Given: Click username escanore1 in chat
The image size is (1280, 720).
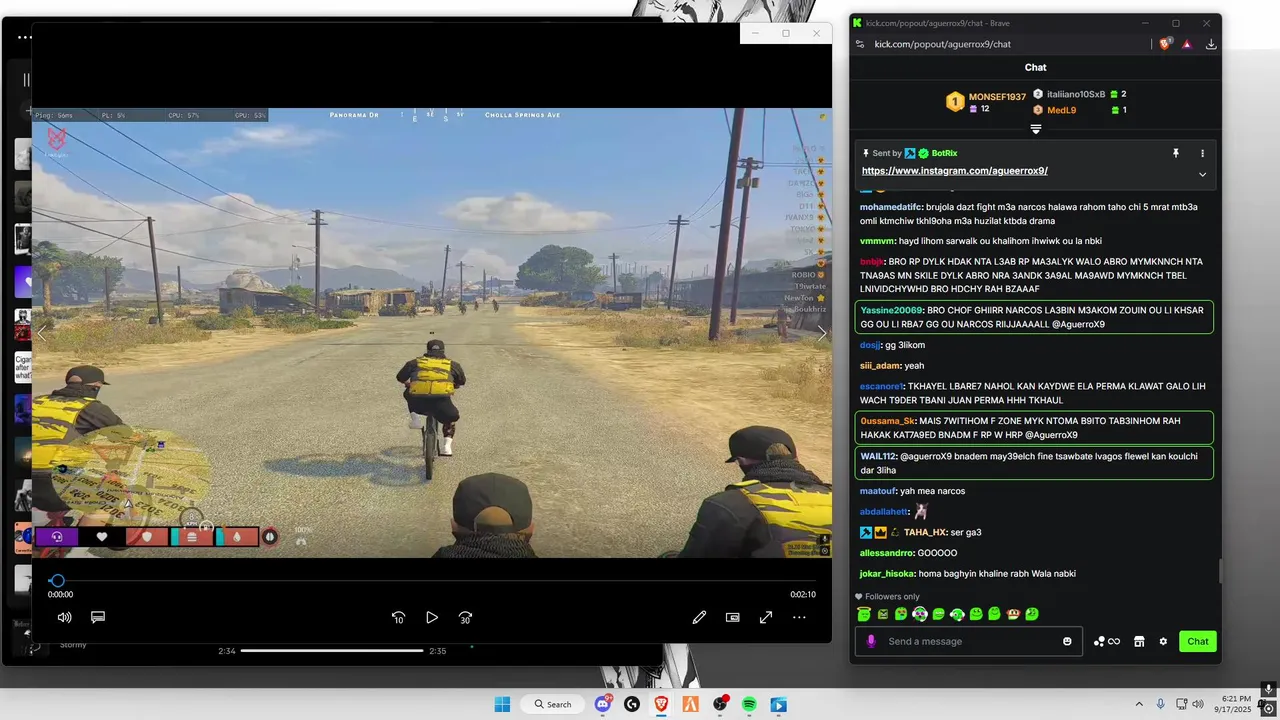Looking at the screenshot, I should (x=882, y=386).
